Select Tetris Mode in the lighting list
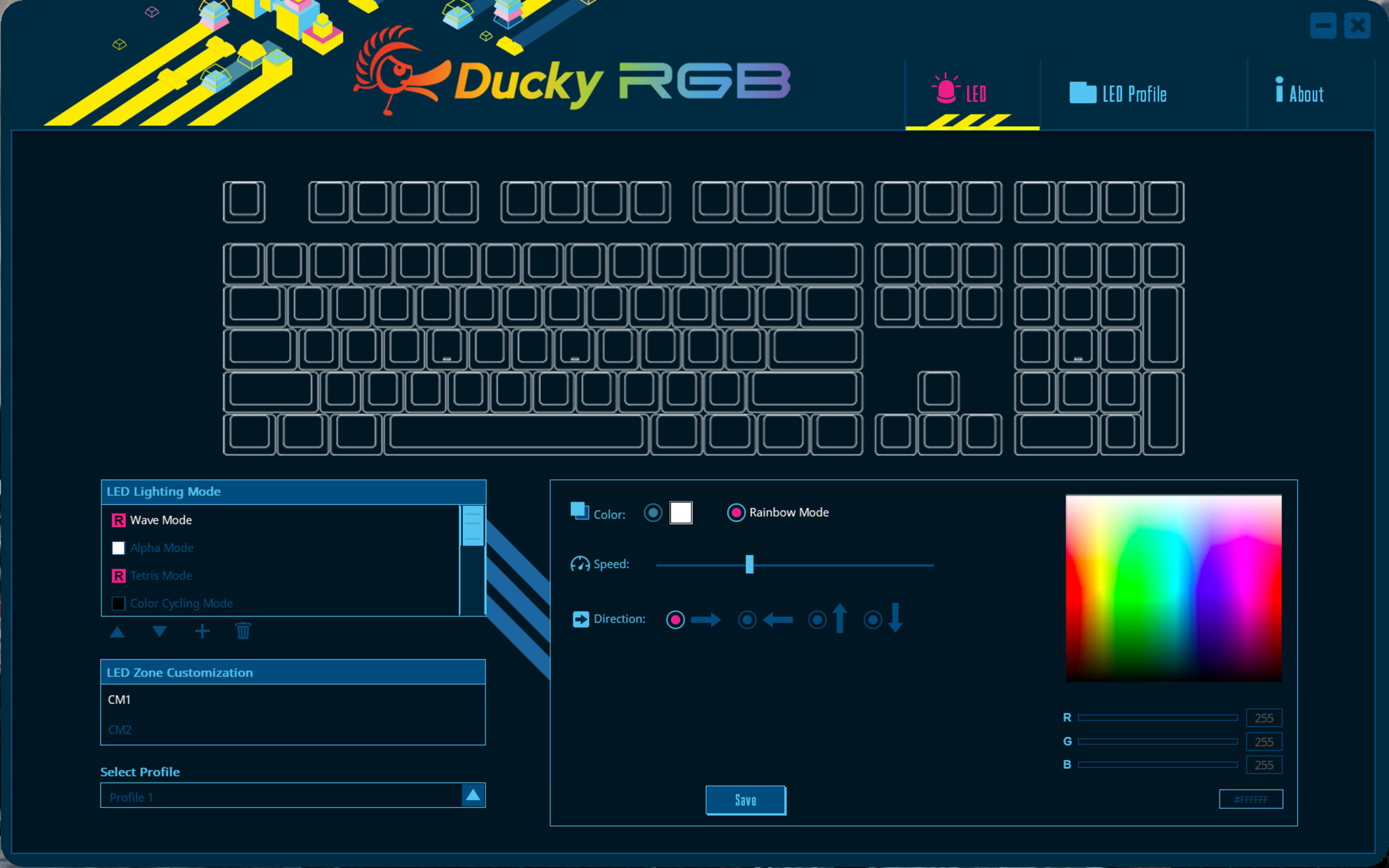The height and width of the screenshot is (868, 1389). coord(161,575)
